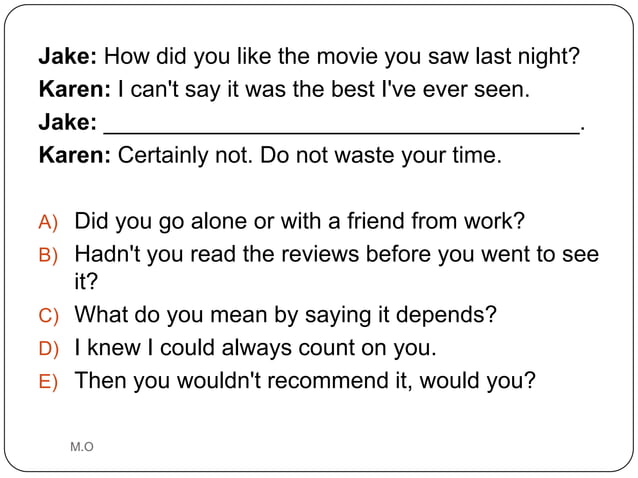
Task: Click the second bold 'Karen:' speaker name
Action: 75,157
